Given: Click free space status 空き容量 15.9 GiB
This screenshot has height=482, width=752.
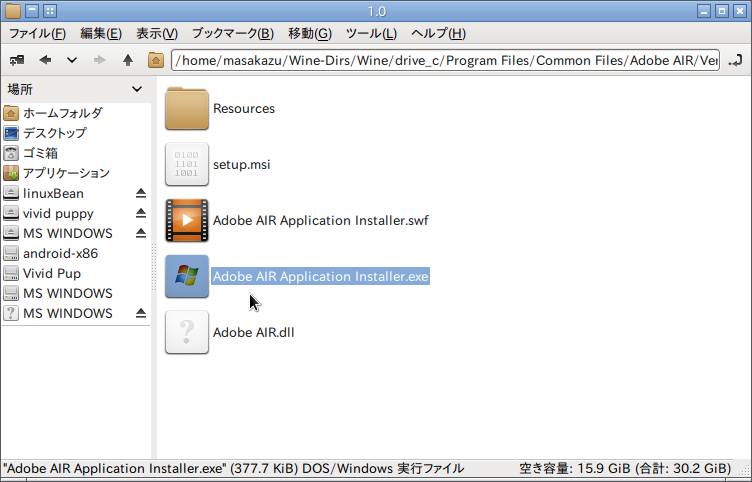Looking at the screenshot, I should (625, 468).
